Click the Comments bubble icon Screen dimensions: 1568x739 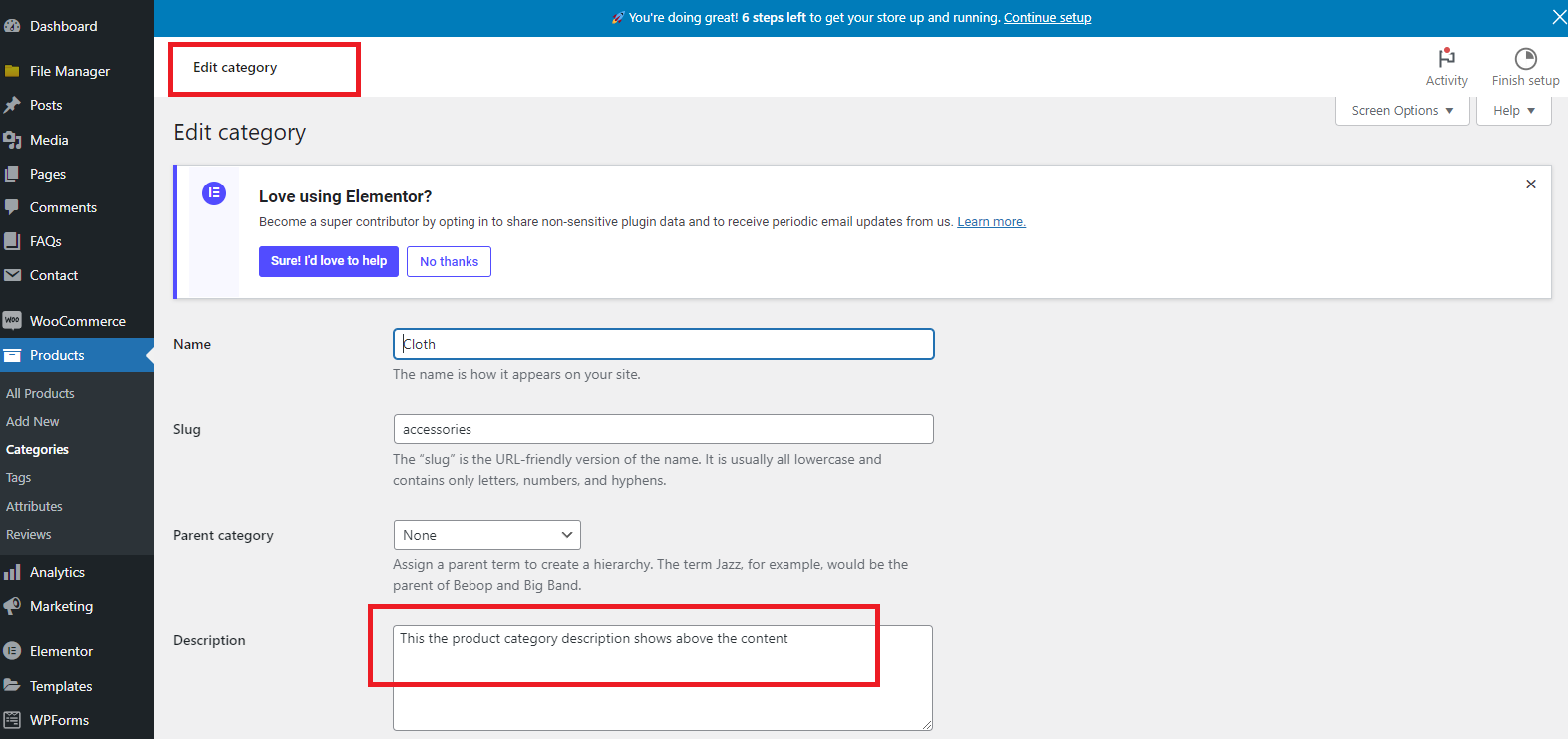pos(12,207)
